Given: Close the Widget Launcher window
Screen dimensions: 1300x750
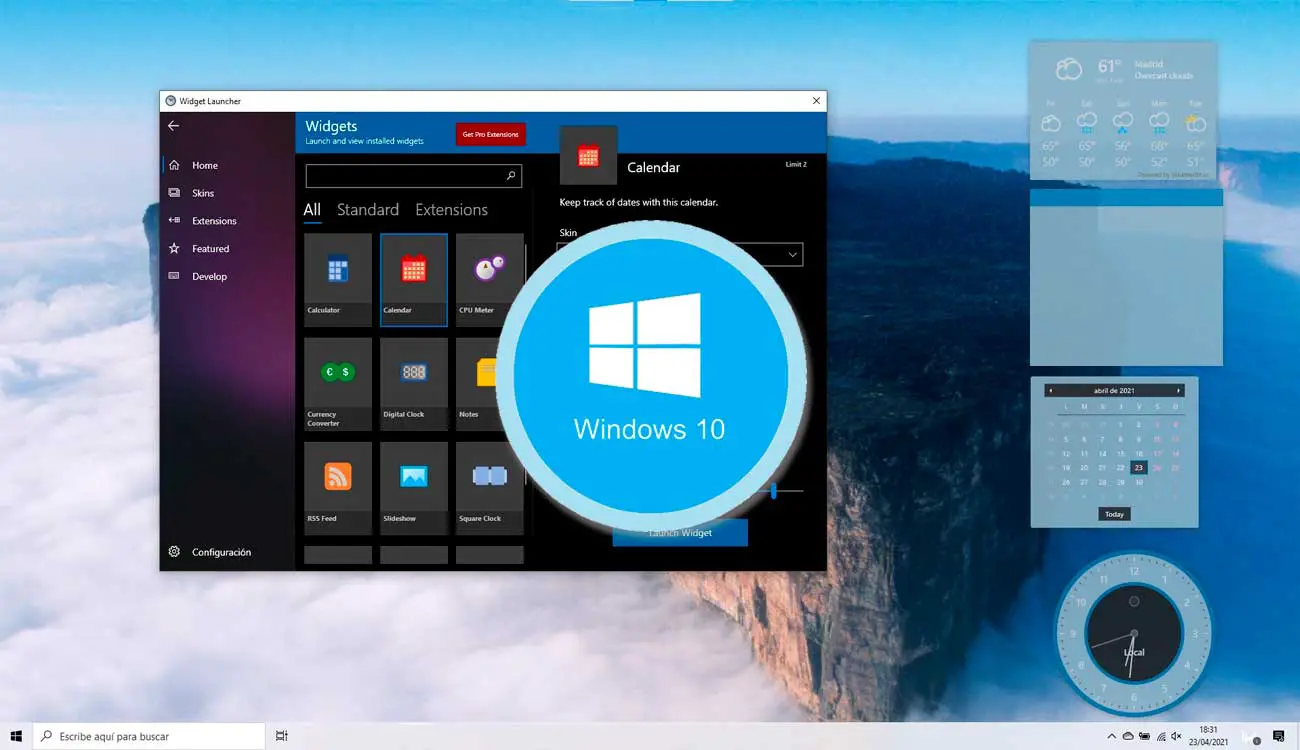Looking at the screenshot, I should (816, 101).
